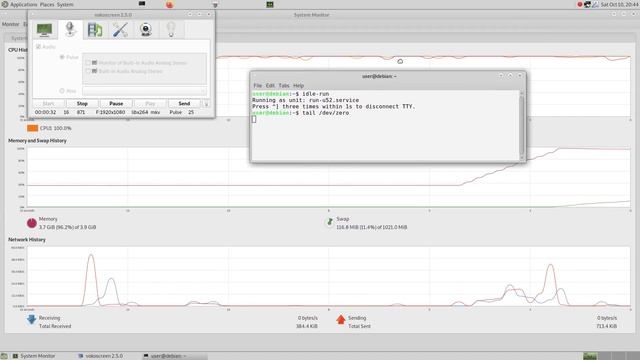Click the disabled Start button in vokoscreen

(48, 104)
